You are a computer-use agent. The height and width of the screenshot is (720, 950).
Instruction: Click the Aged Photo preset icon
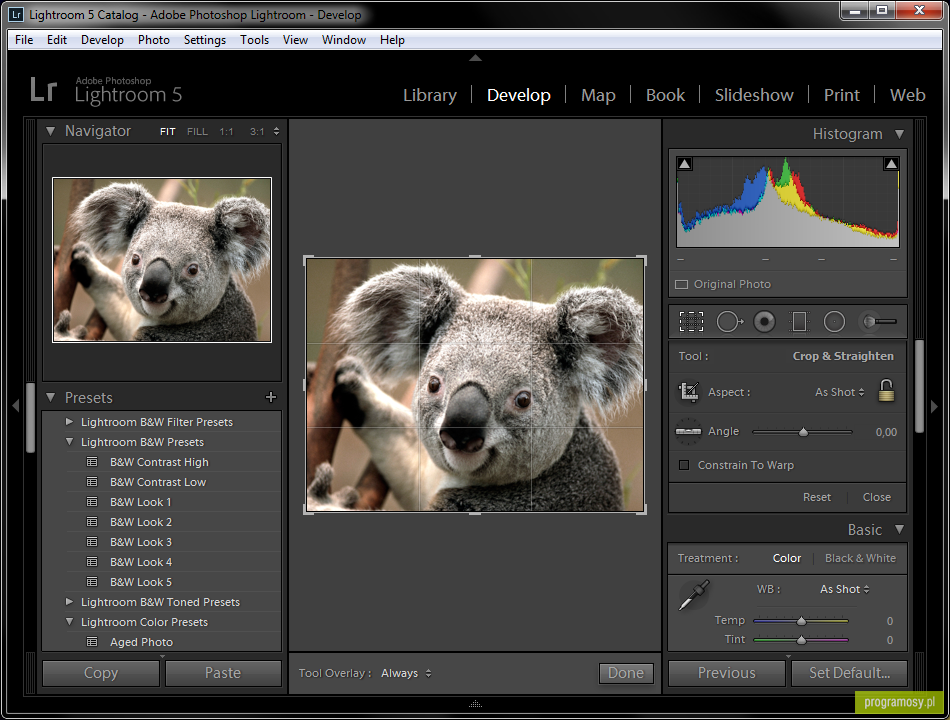[x=92, y=642]
